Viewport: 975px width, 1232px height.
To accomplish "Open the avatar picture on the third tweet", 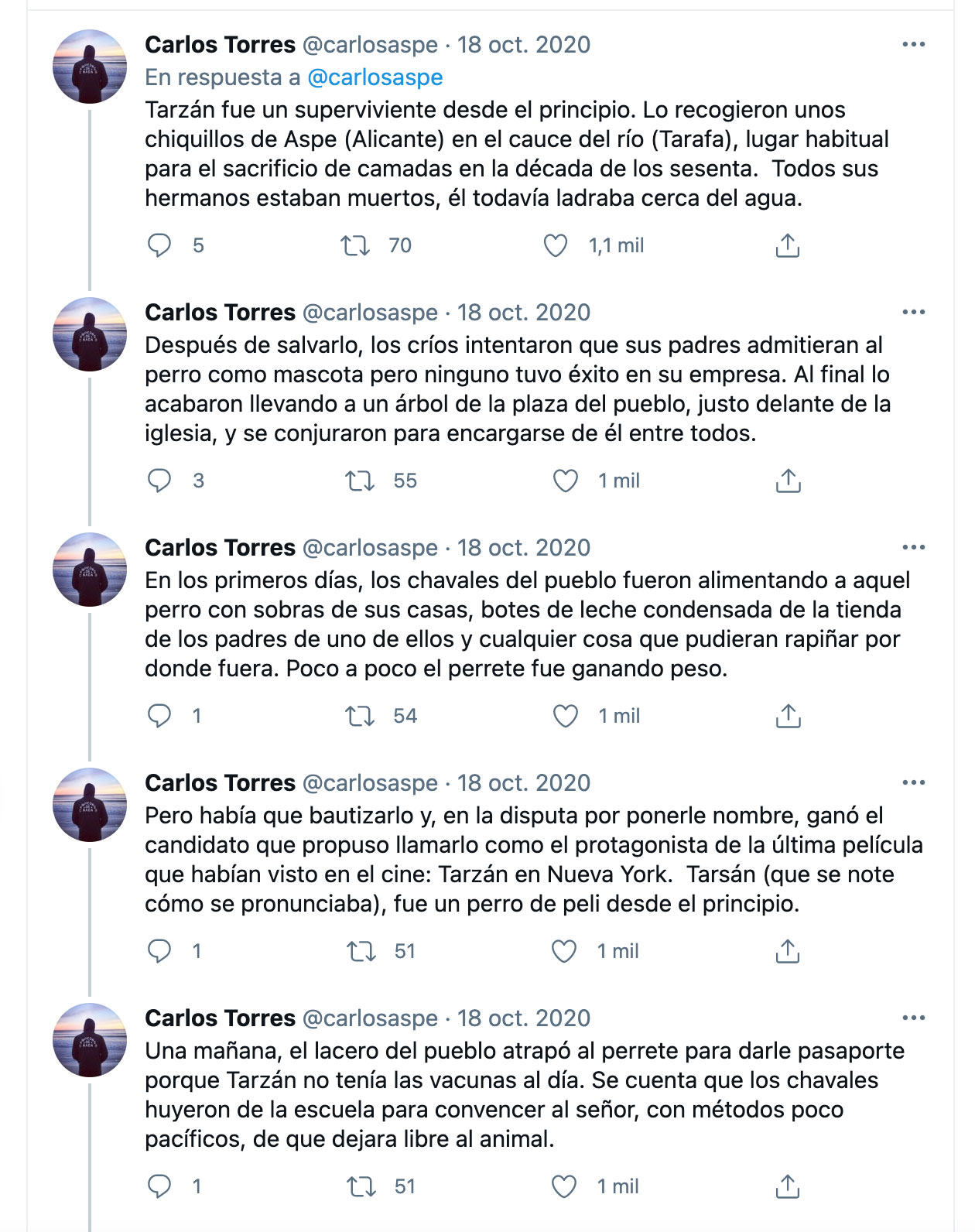I will pyautogui.click(x=90, y=570).
